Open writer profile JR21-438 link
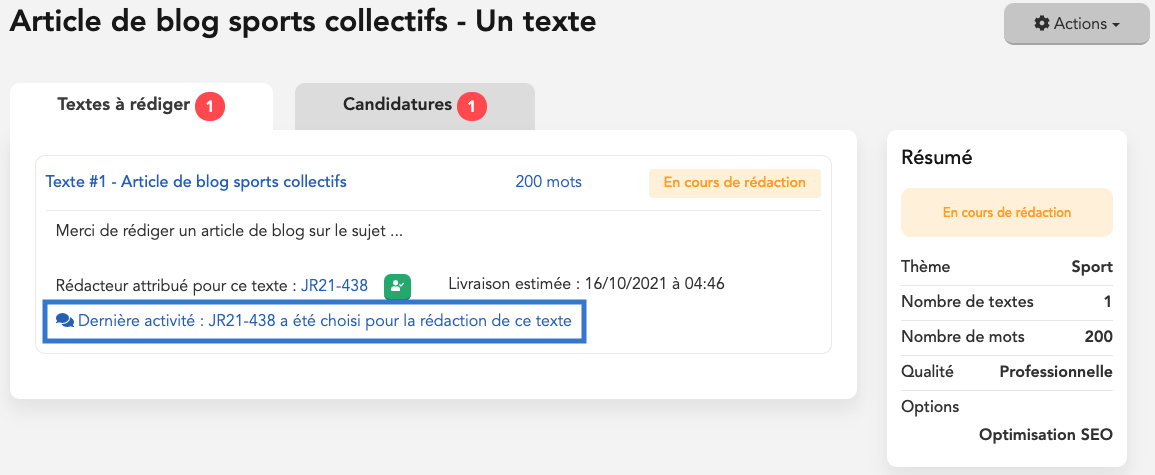The image size is (1155, 475). (334, 286)
